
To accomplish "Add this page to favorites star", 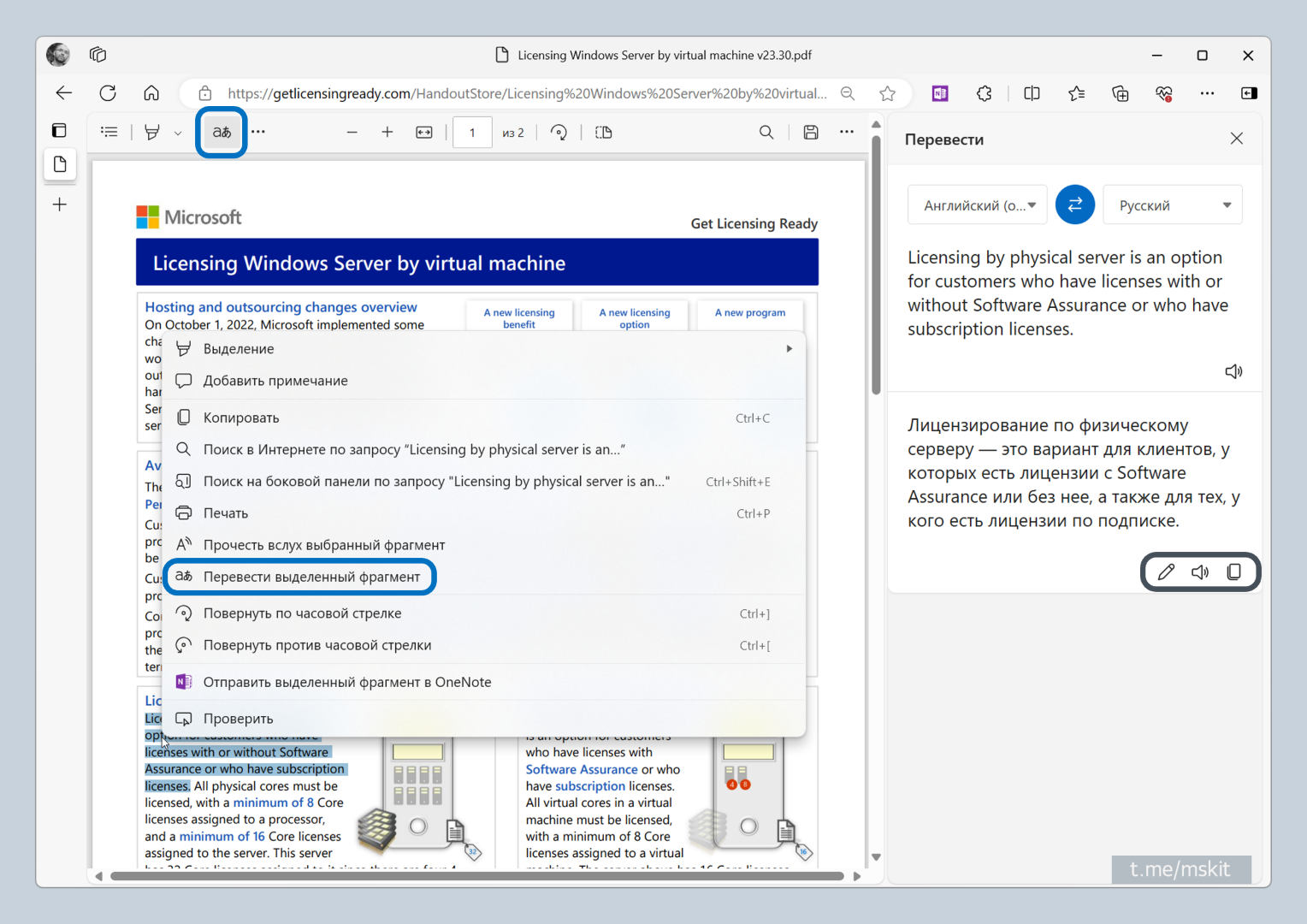I will pos(888,93).
